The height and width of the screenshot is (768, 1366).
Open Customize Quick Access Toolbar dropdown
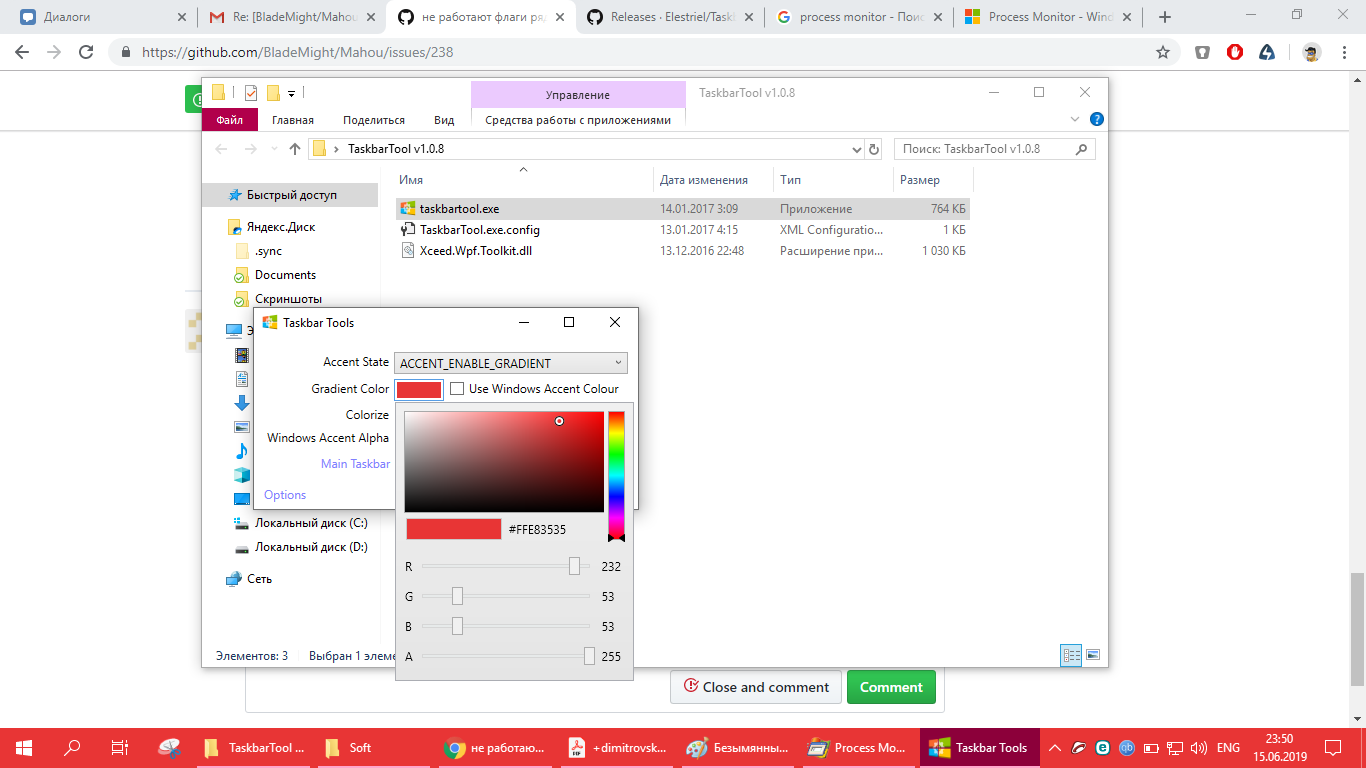click(291, 93)
